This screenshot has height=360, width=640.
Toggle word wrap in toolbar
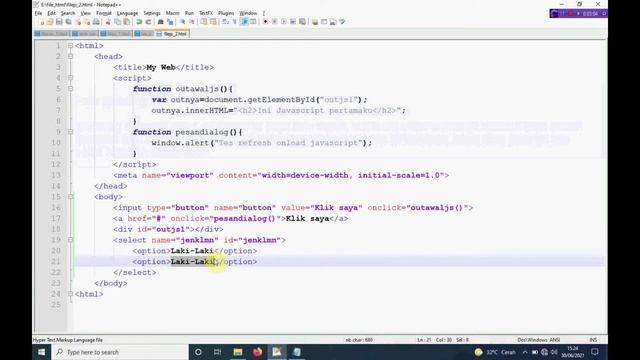pos(225,22)
